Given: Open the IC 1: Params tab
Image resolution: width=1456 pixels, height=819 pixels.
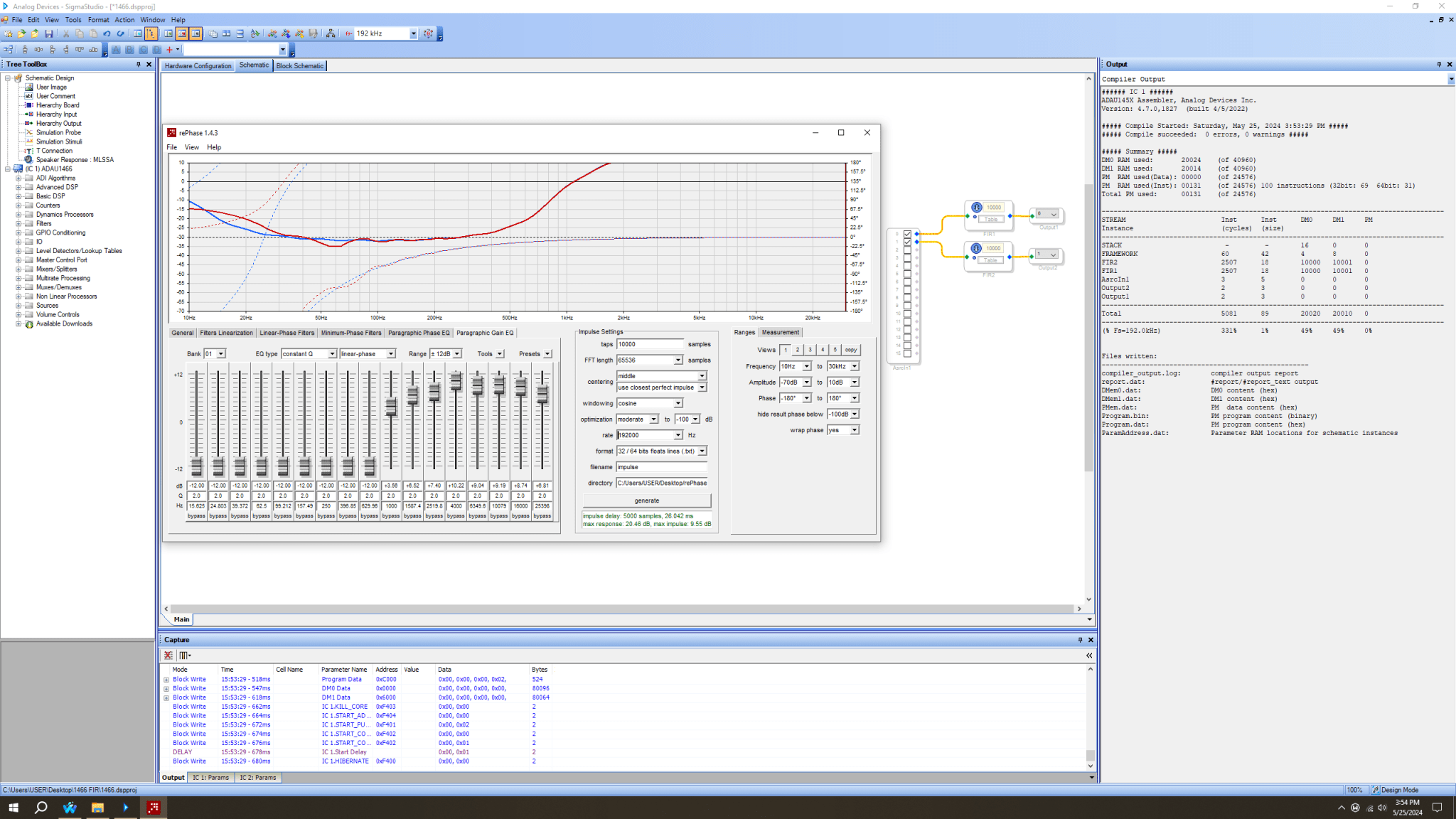Looking at the screenshot, I should point(210,778).
